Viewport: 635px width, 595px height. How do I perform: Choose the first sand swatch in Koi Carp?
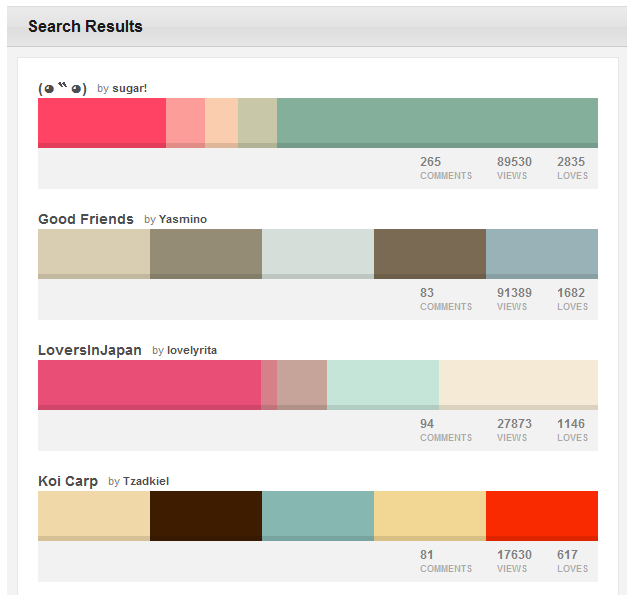(94, 516)
